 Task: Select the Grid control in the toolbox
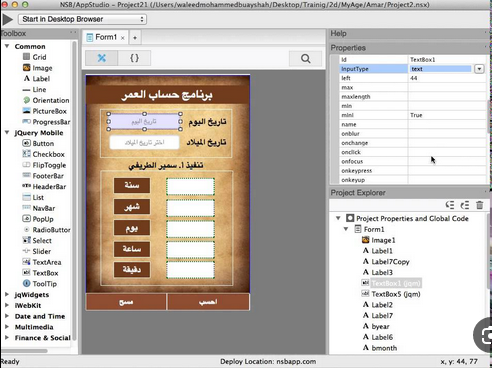pos(34,57)
